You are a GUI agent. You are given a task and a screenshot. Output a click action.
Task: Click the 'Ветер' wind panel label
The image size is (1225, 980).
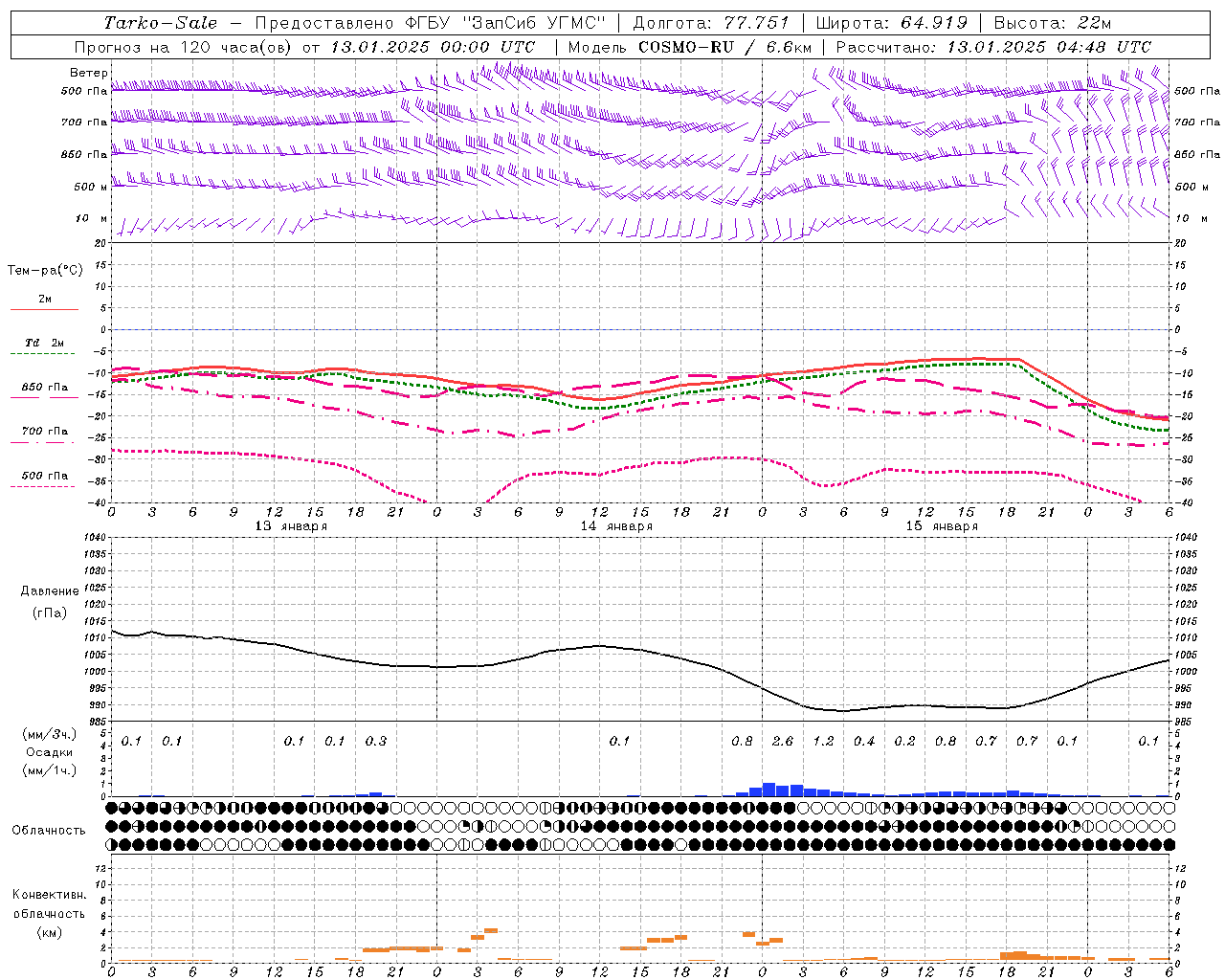89,73
